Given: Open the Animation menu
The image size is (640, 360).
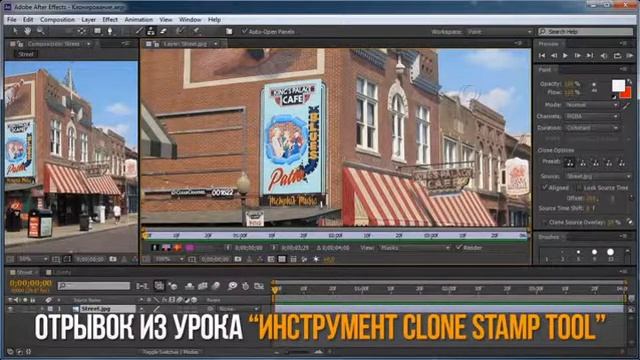Looking at the screenshot, I should click(x=139, y=20).
